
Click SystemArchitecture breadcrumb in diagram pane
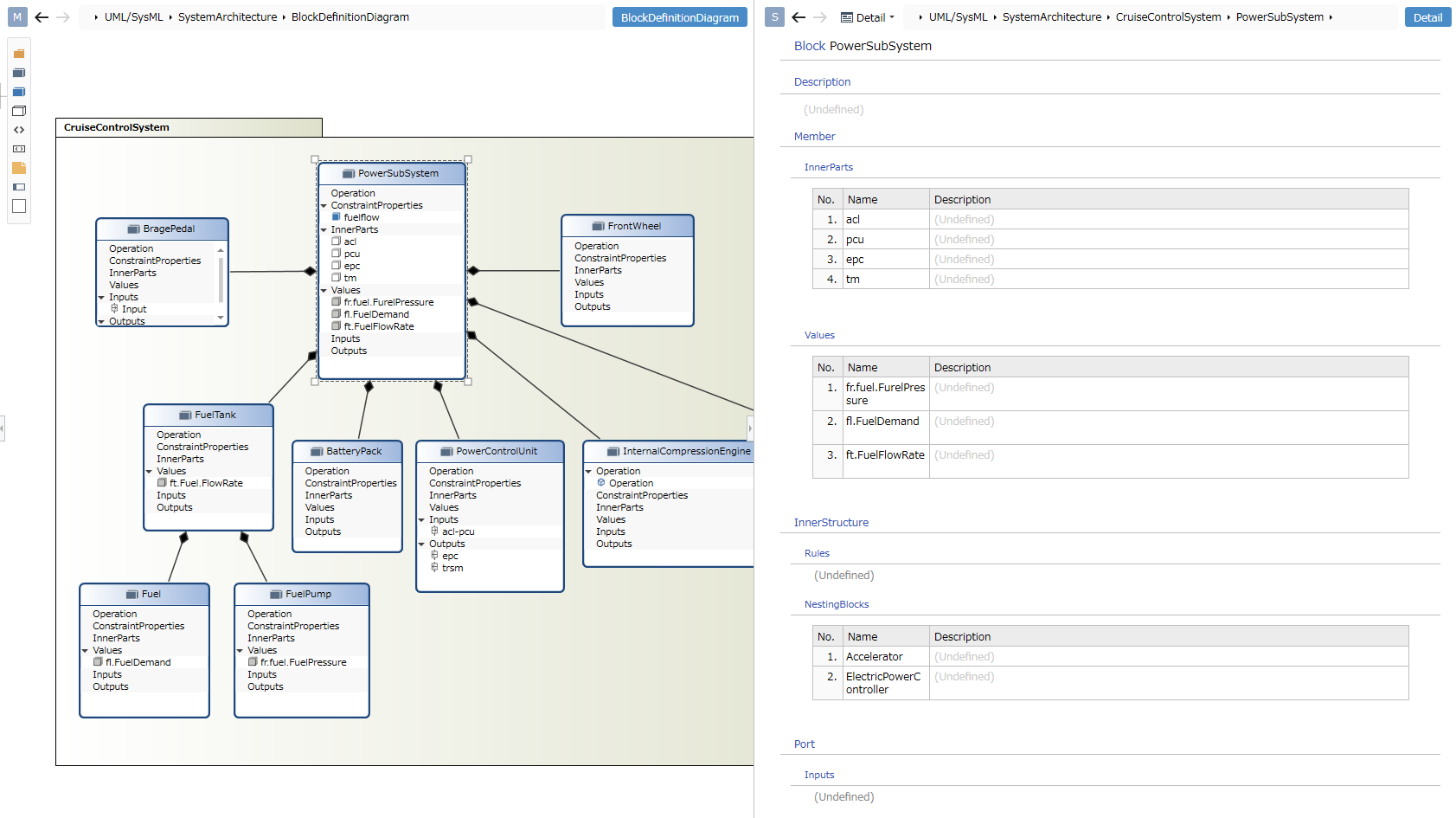click(x=228, y=16)
